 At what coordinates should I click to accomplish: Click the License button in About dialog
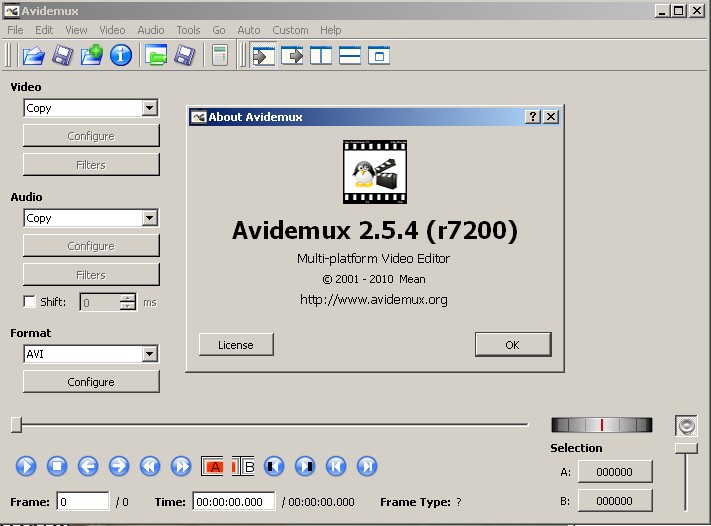point(235,345)
